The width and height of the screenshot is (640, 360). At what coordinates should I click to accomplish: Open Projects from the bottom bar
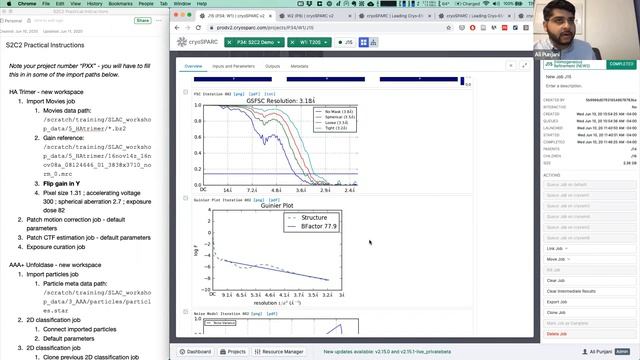click(233, 351)
